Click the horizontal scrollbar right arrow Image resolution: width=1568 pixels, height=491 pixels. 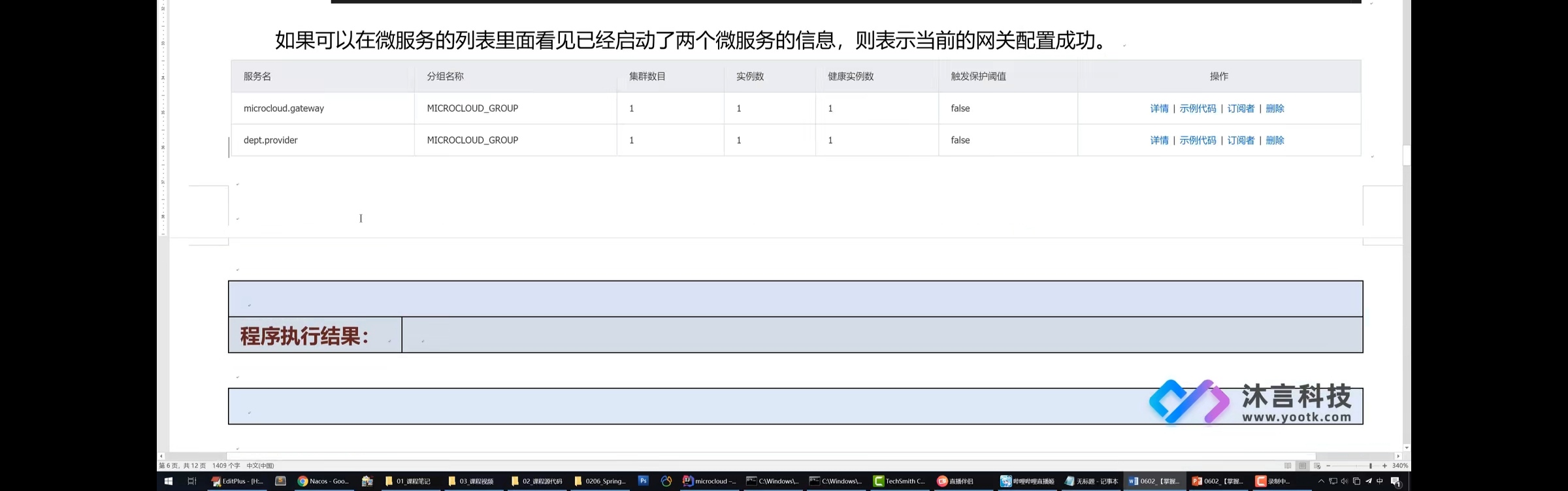pyautogui.click(x=1398, y=456)
